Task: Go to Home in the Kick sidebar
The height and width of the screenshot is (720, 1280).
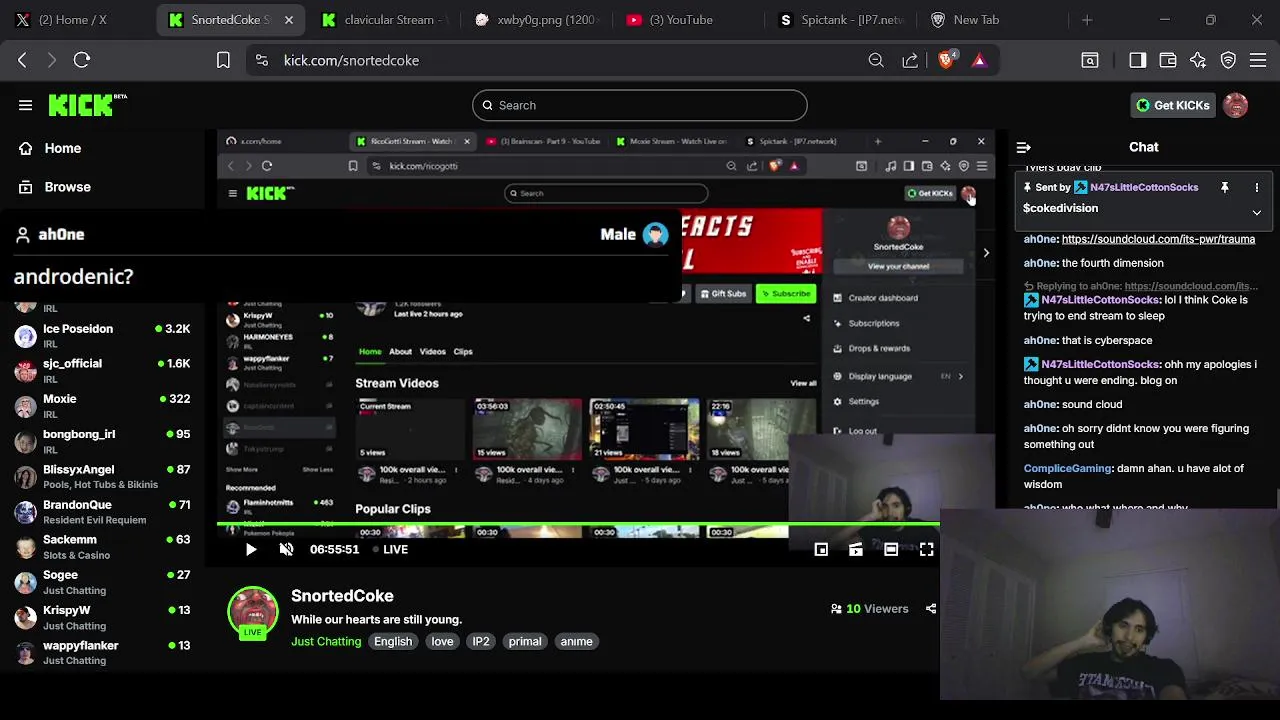Action: 62,148
